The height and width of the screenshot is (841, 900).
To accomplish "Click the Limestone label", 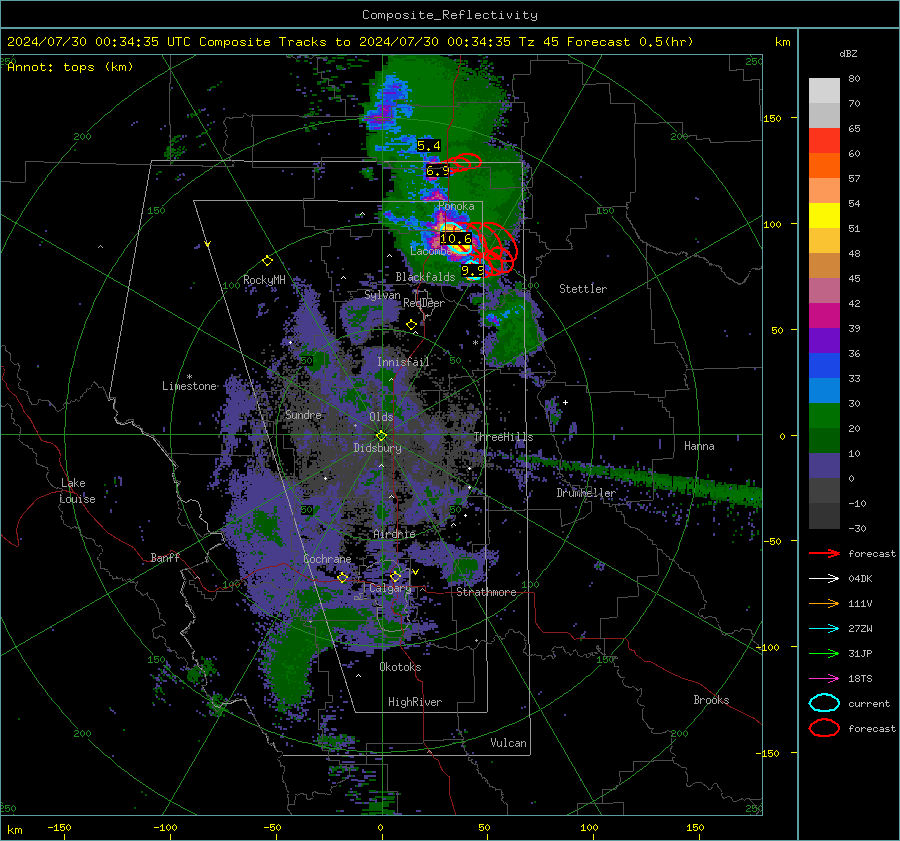I will click(189, 386).
